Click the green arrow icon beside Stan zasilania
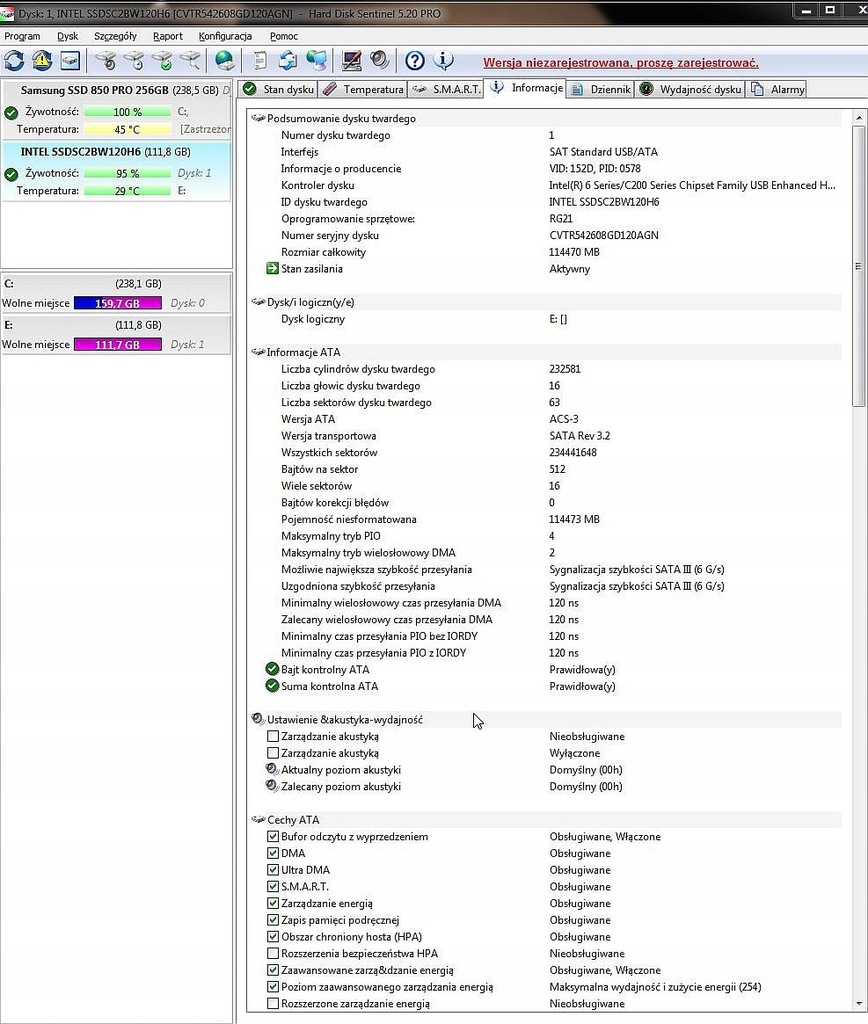 272,268
